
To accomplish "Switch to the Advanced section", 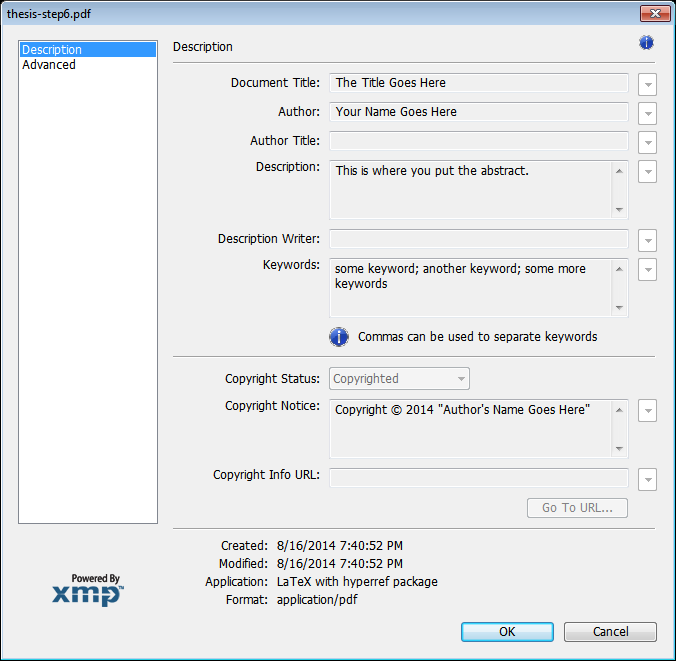I will [49, 65].
